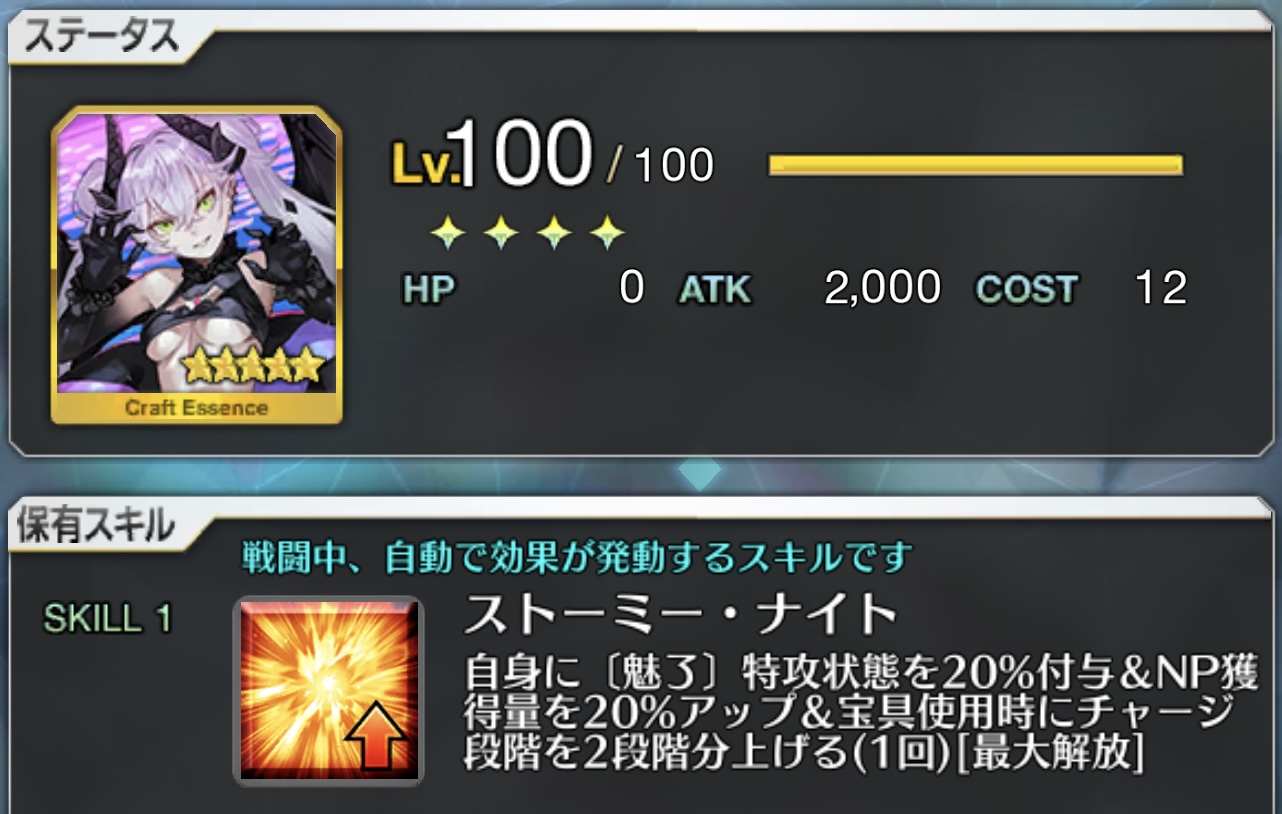This screenshot has height=814, width=1282.
Task: Tap the Craft Essence card portrait thumbnail
Action: [196, 265]
